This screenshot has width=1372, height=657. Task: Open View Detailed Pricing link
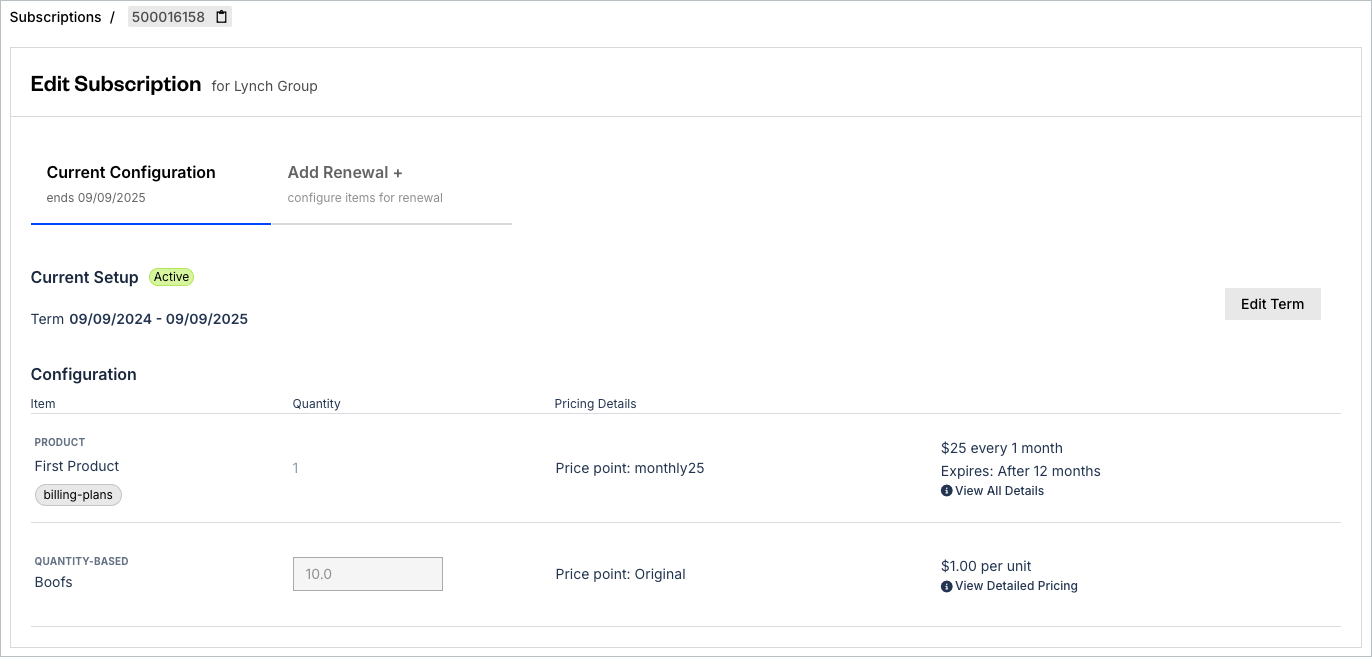tap(1016, 586)
